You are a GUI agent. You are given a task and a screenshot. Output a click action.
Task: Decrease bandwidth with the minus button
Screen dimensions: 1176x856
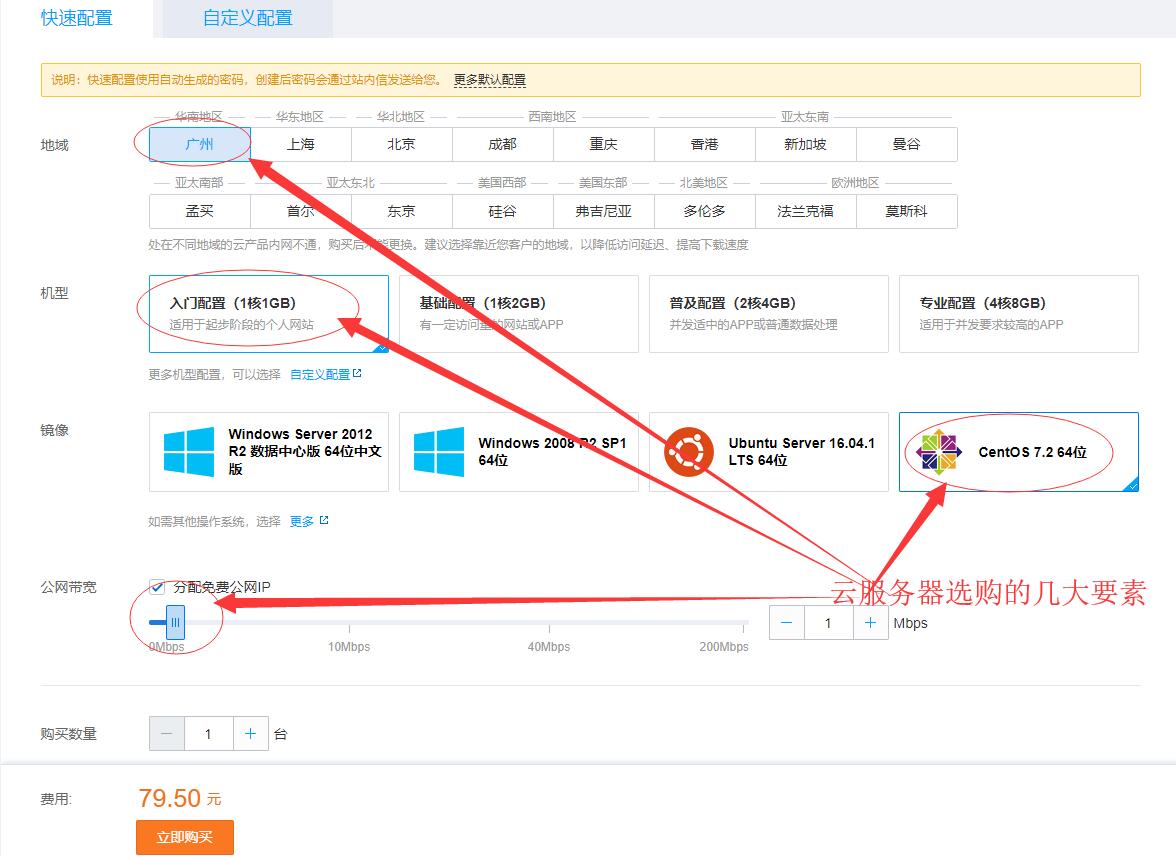787,623
